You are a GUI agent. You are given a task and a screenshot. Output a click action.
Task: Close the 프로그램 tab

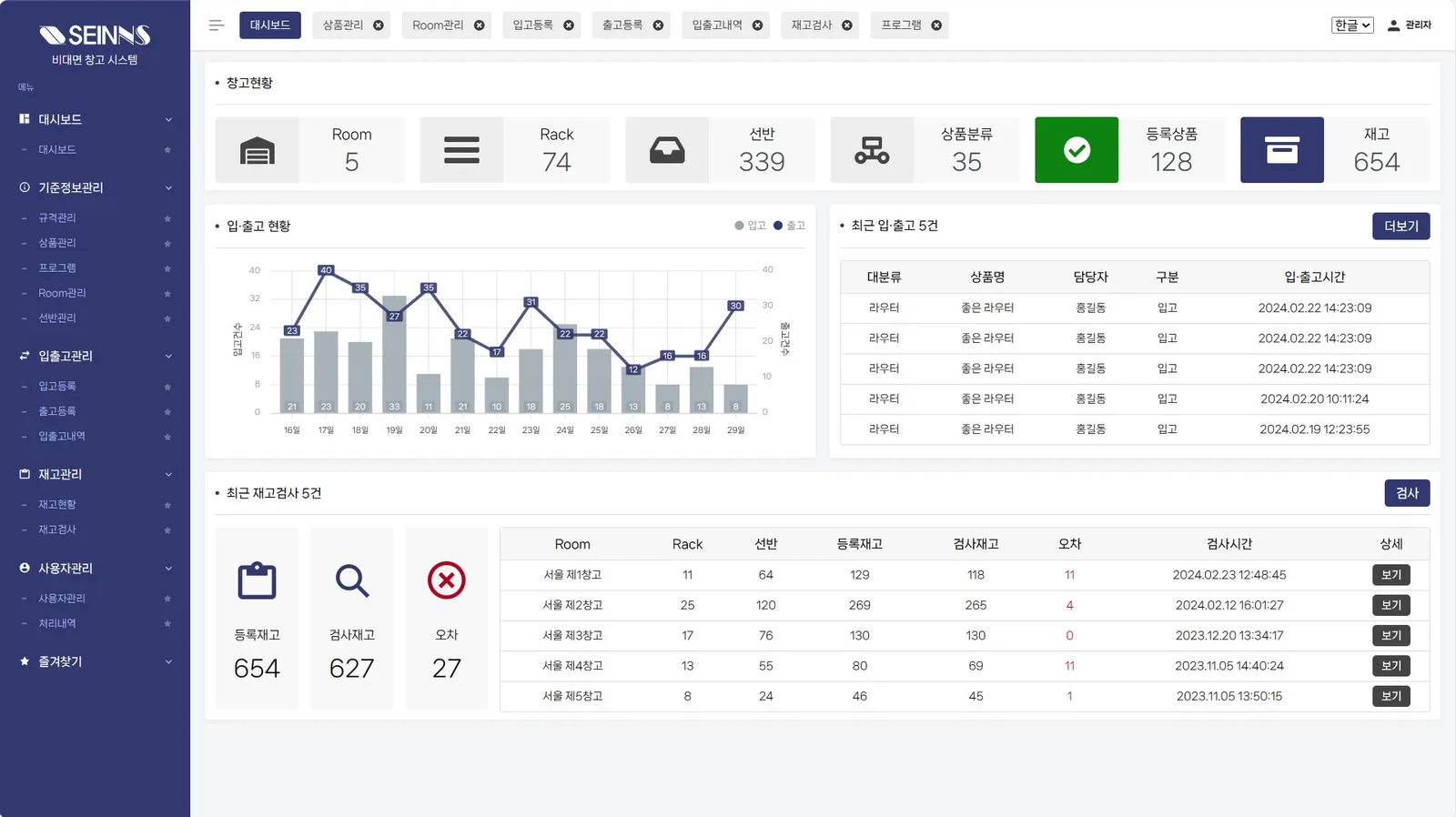(936, 25)
